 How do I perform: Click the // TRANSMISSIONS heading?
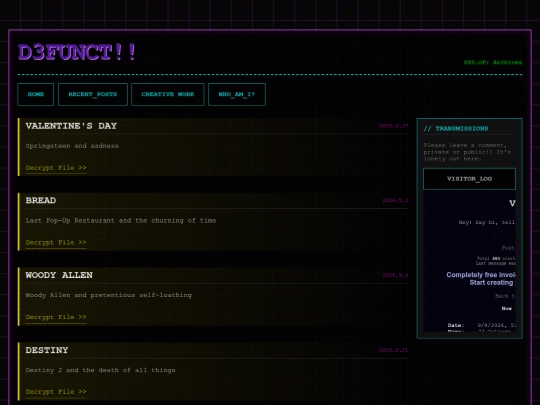[456, 128]
